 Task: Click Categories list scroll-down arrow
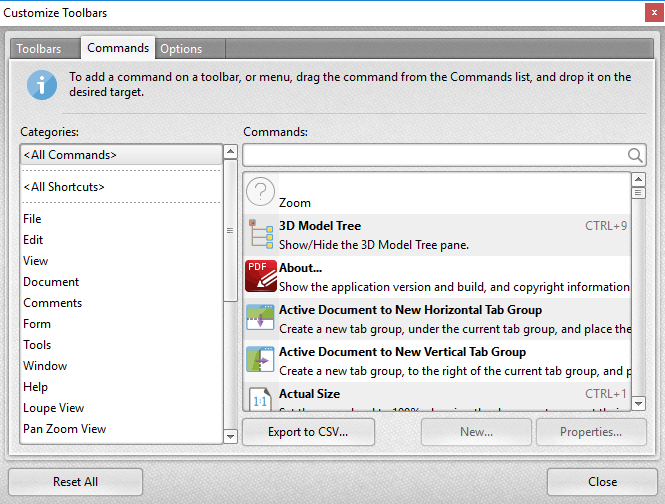point(230,436)
